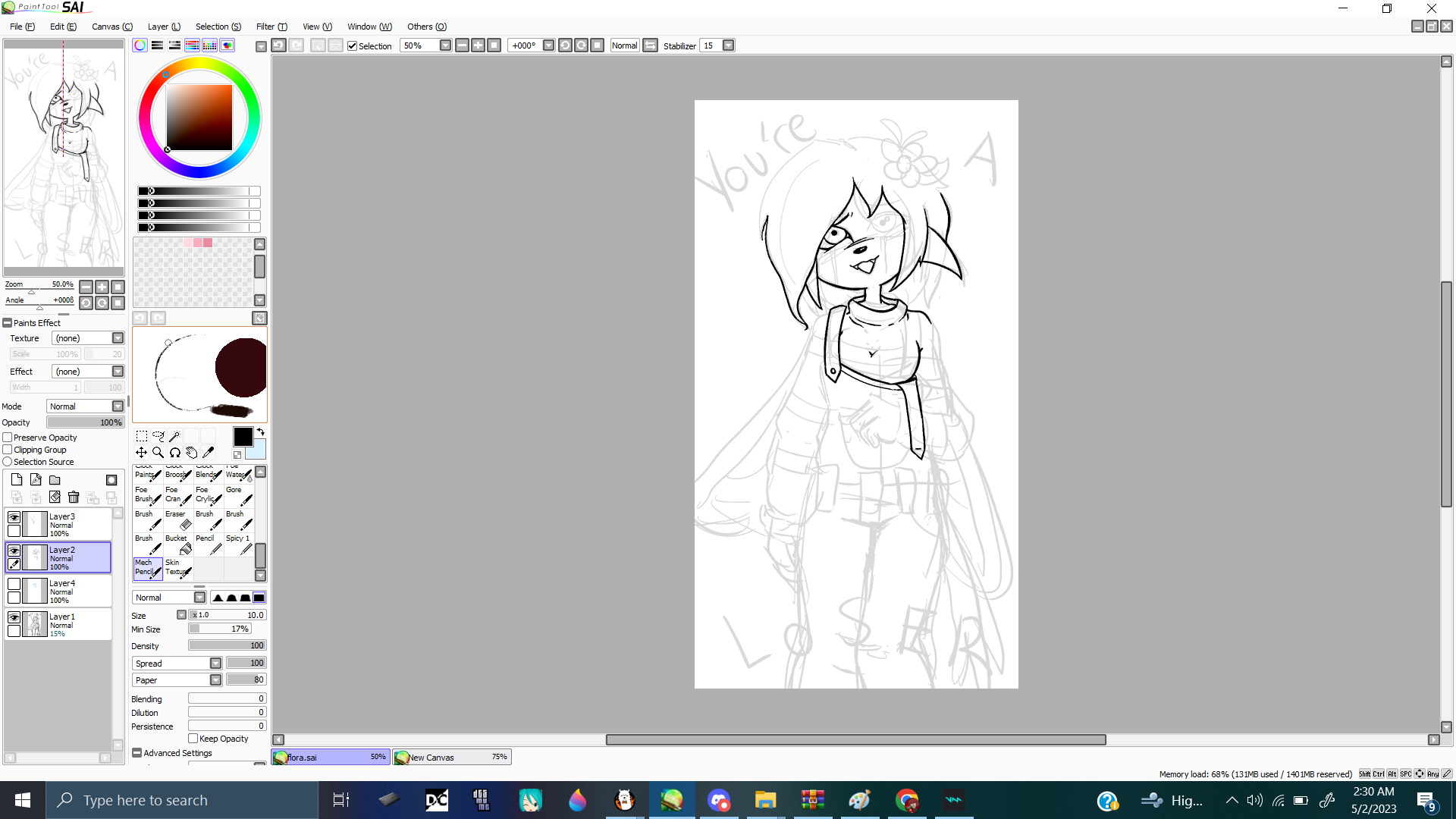Open the Texture dropdown
Screen dimensions: 1456x819
118,338
